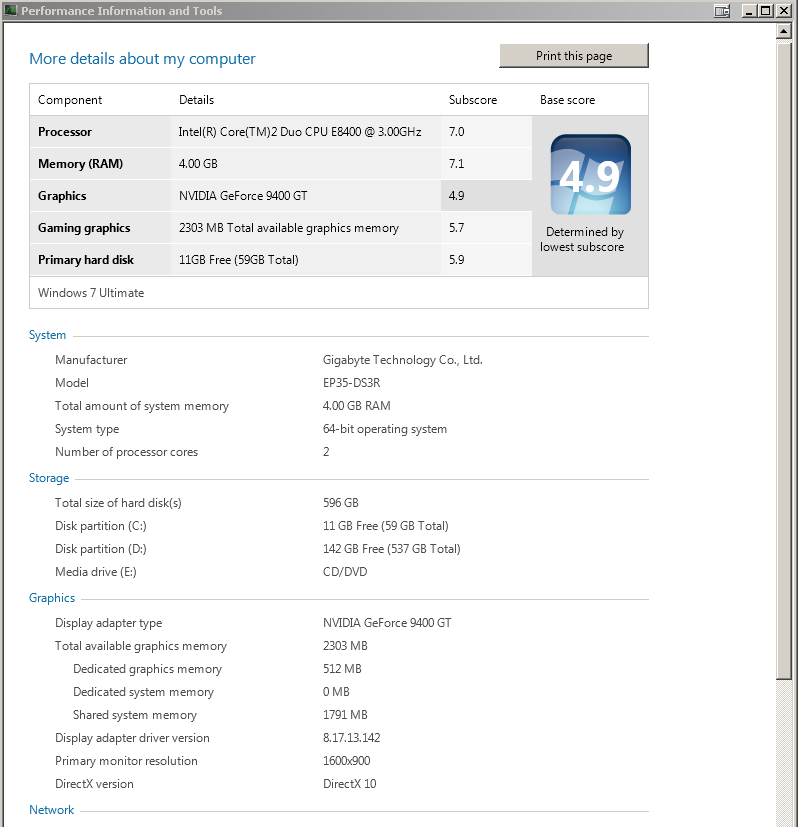Click the title bar panel icon beside minimize

pyautogui.click(x=722, y=11)
